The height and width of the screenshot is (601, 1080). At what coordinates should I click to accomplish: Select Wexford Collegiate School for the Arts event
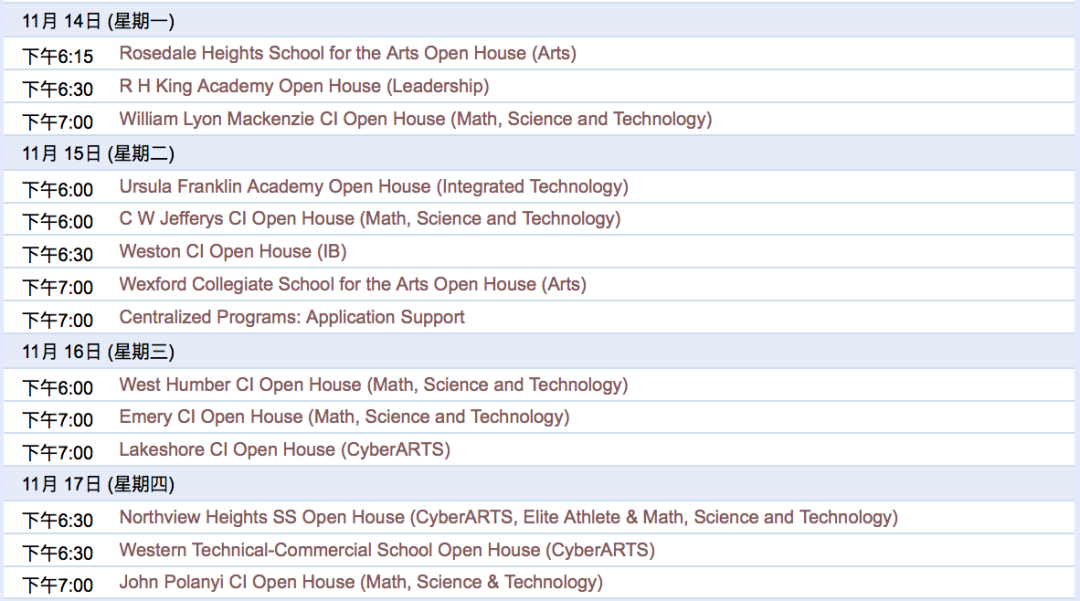point(353,284)
